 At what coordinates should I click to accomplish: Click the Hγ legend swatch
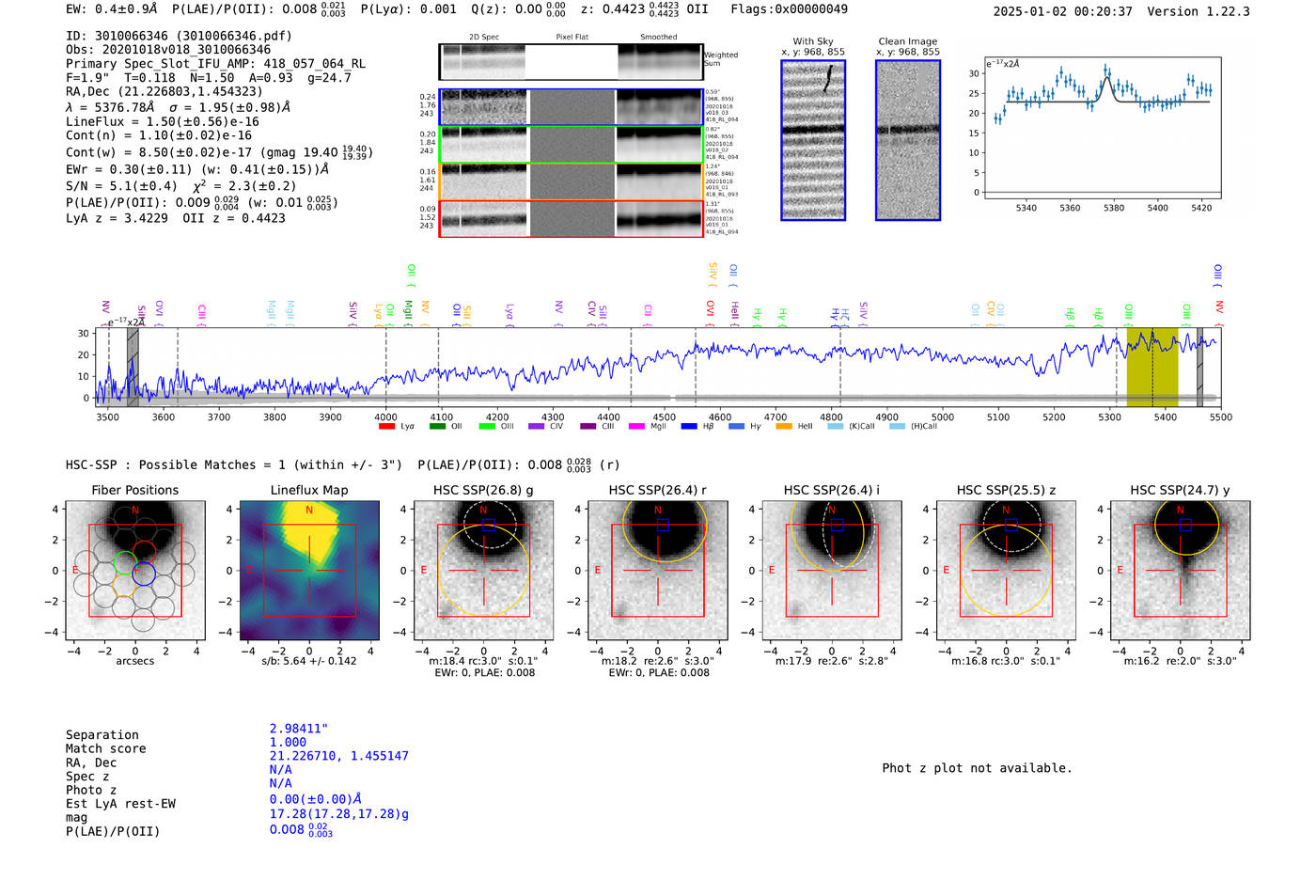[x=736, y=426]
